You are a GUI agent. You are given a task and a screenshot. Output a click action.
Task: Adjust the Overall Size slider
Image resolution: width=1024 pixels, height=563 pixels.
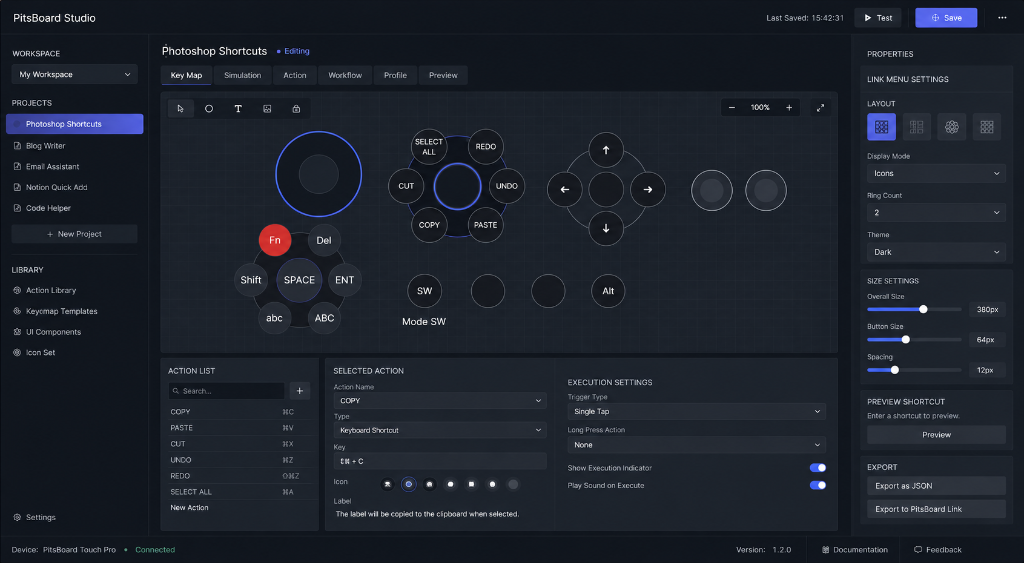[x=914, y=309]
